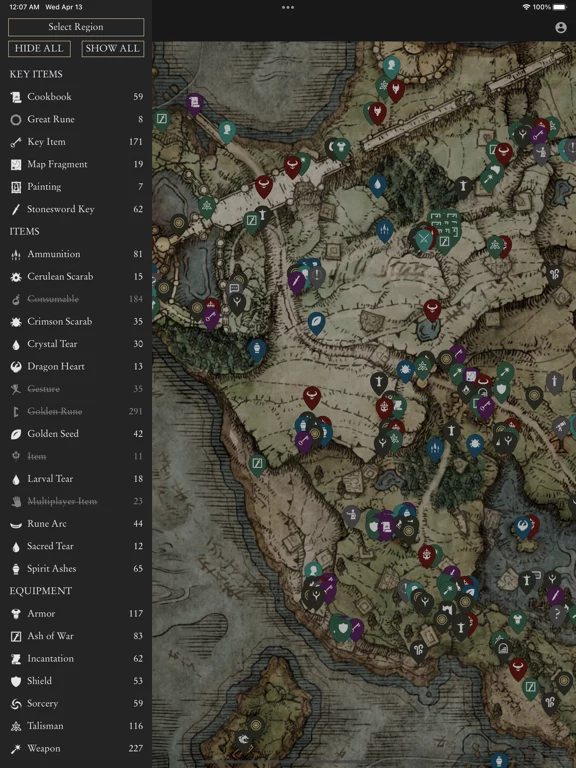Open the blue golden seed leaf marker
576x768 pixels.
317,322
